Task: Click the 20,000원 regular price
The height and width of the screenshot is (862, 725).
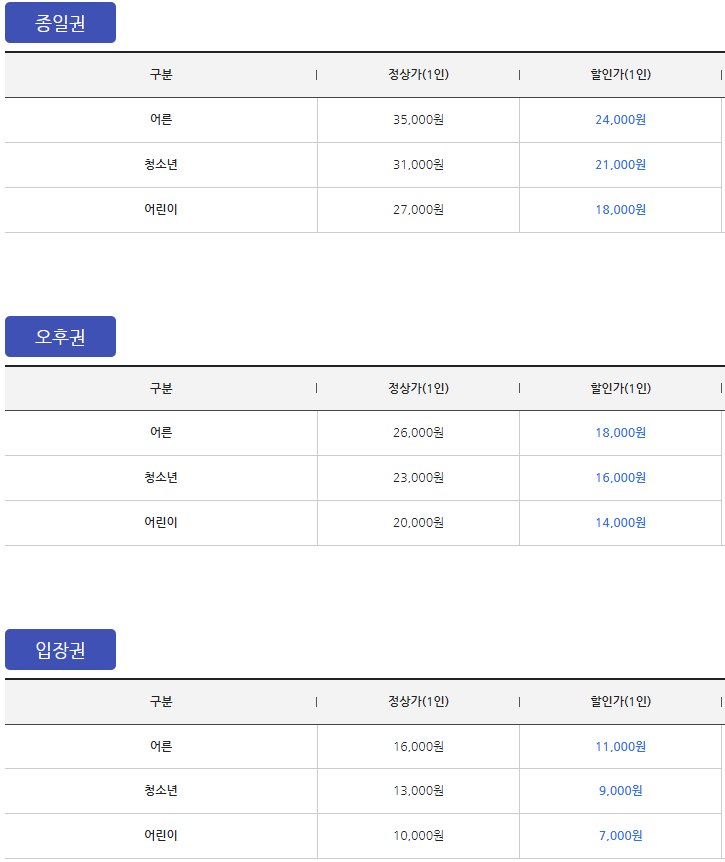Action: click(x=418, y=522)
